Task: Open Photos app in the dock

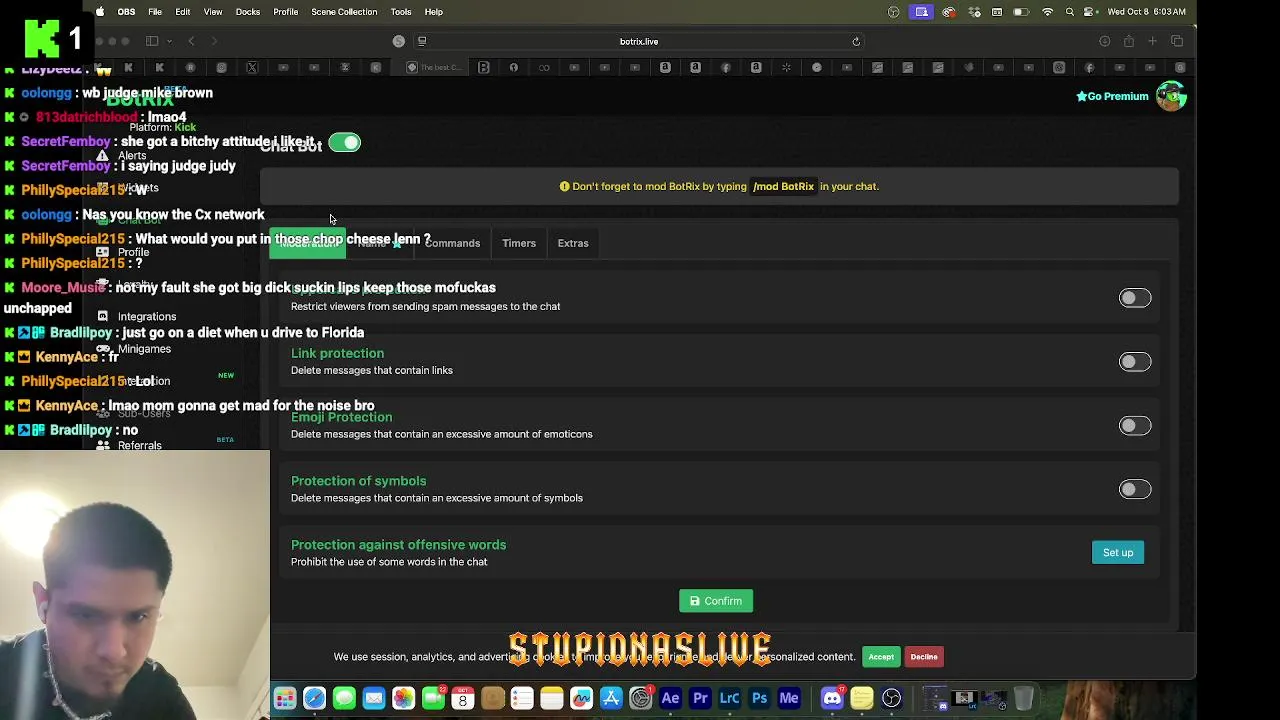Action: click(x=403, y=698)
